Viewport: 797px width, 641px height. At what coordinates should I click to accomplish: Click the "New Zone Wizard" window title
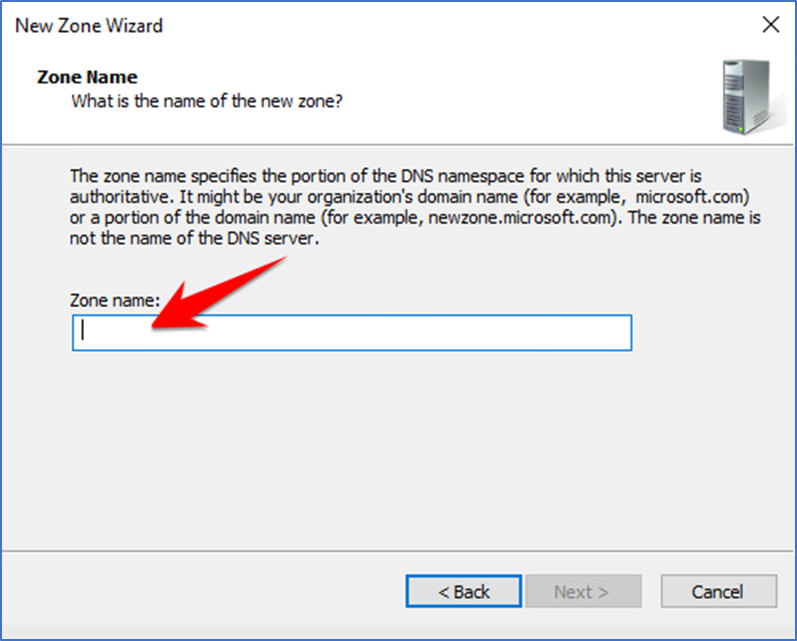click(89, 25)
